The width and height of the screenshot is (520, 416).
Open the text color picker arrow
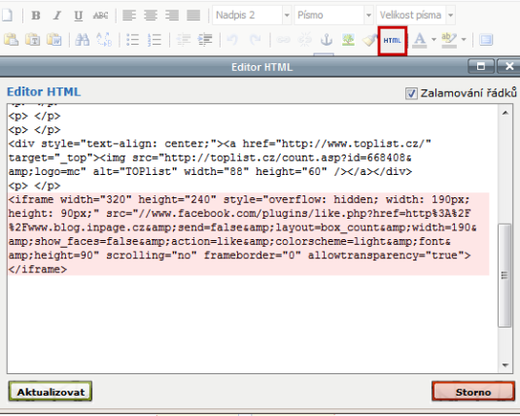[x=434, y=40]
